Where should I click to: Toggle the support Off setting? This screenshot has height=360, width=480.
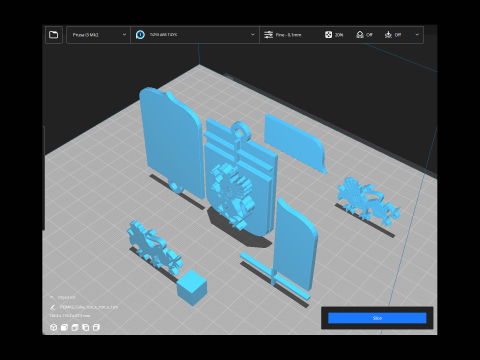click(364, 35)
